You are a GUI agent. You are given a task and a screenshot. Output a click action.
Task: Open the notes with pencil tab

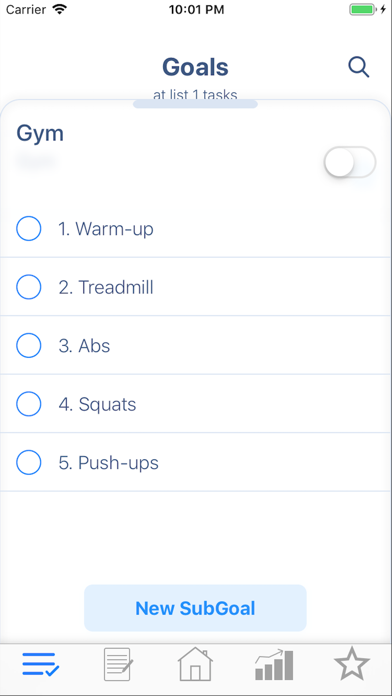(x=118, y=664)
